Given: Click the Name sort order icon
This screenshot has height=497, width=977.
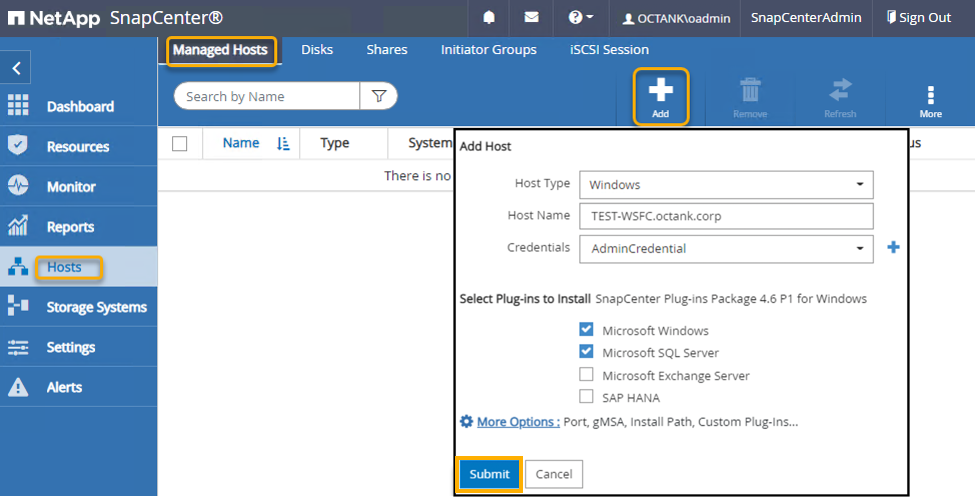Looking at the screenshot, I should (283, 144).
